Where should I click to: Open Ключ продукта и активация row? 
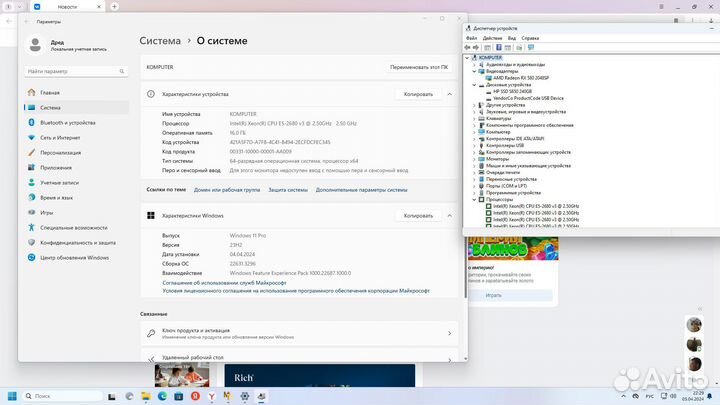point(299,333)
